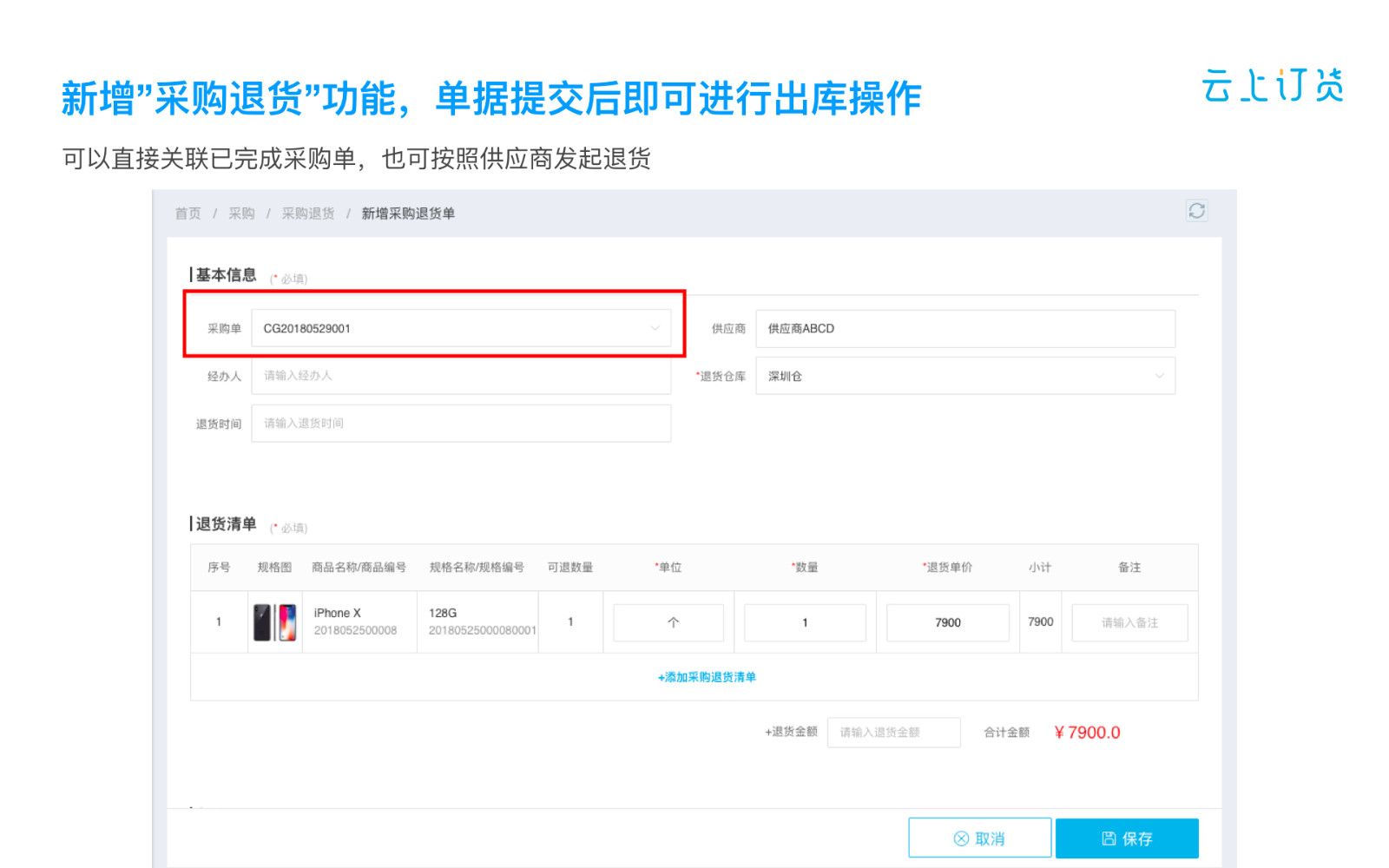Click the +添加采购退货清单 link
1389x868 pixels.
pos(707,677)
